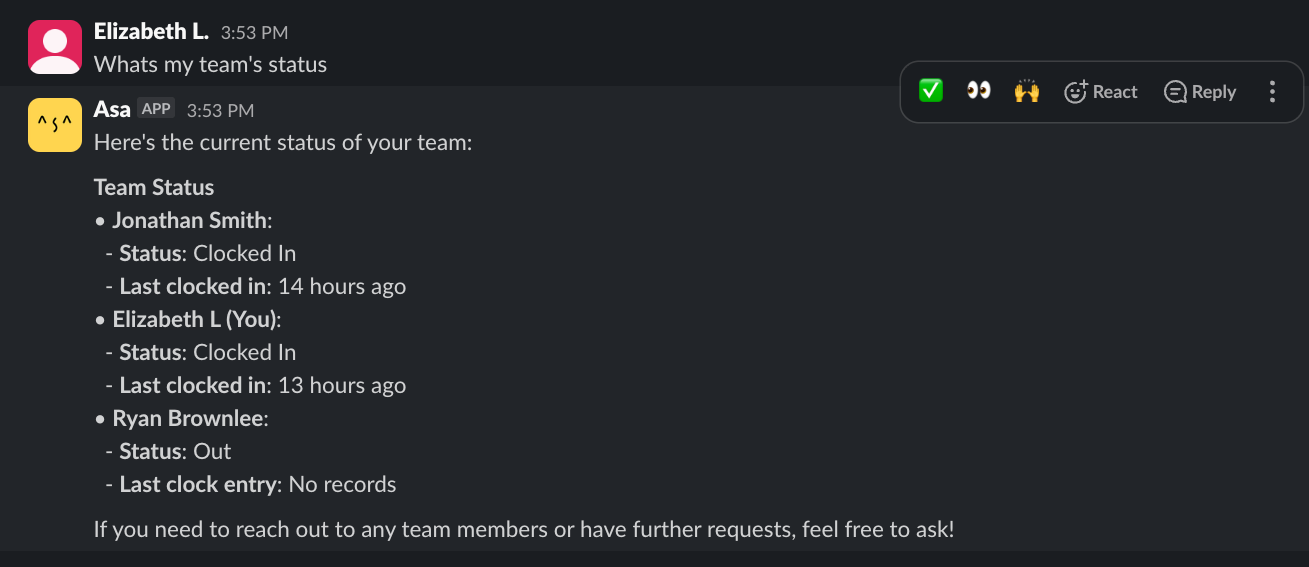The image size is (1309, 567).
Task: Click the name Jonathan Smith
Action: [191, 221]
